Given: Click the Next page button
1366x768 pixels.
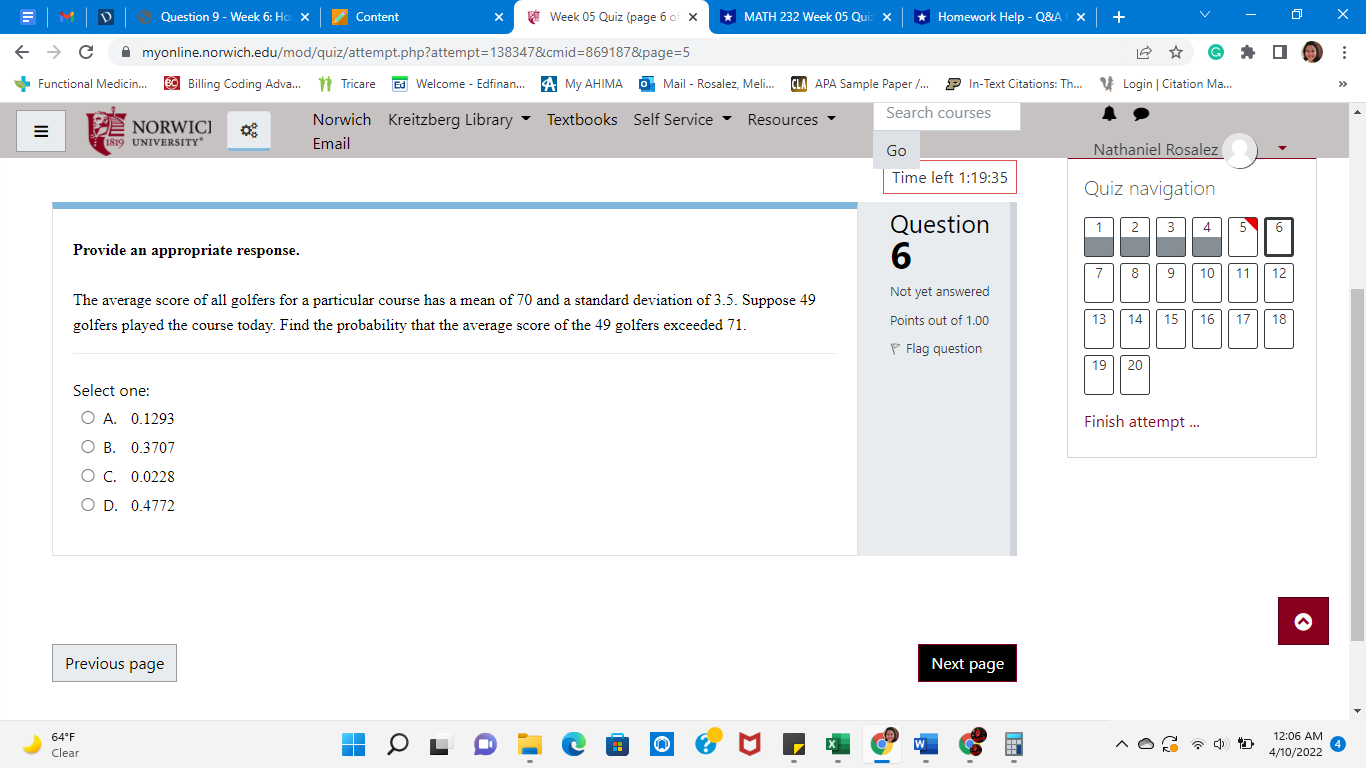Looking at the screenshot, I should 967,663.
